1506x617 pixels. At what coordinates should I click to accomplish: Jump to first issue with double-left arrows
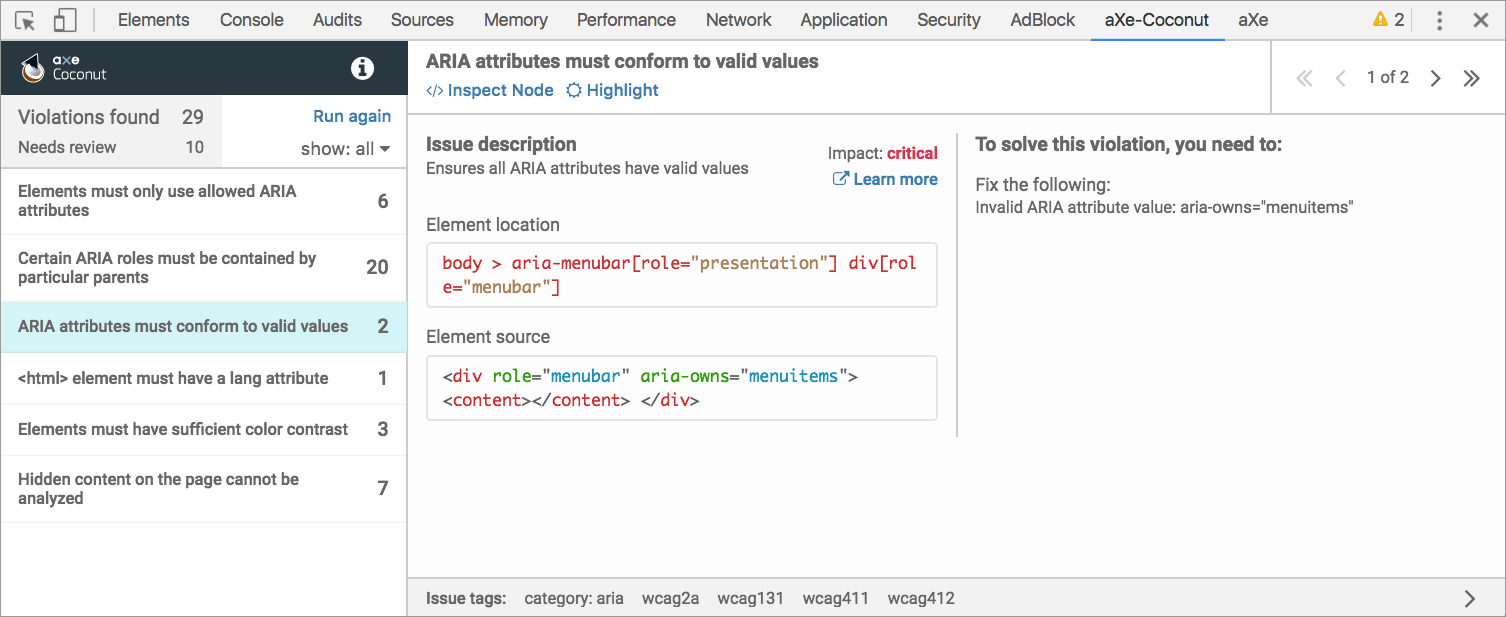pyautogui.click(x=1304, y=78)
